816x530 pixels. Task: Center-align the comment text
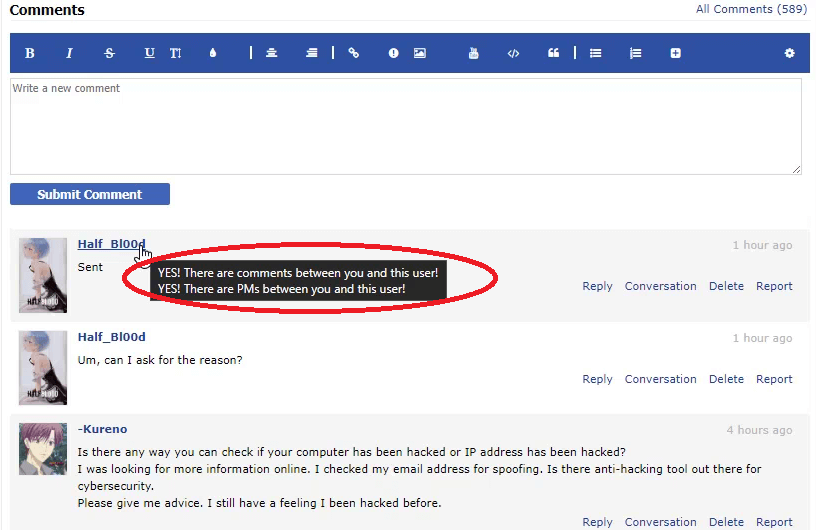click(x=272, y=53)
